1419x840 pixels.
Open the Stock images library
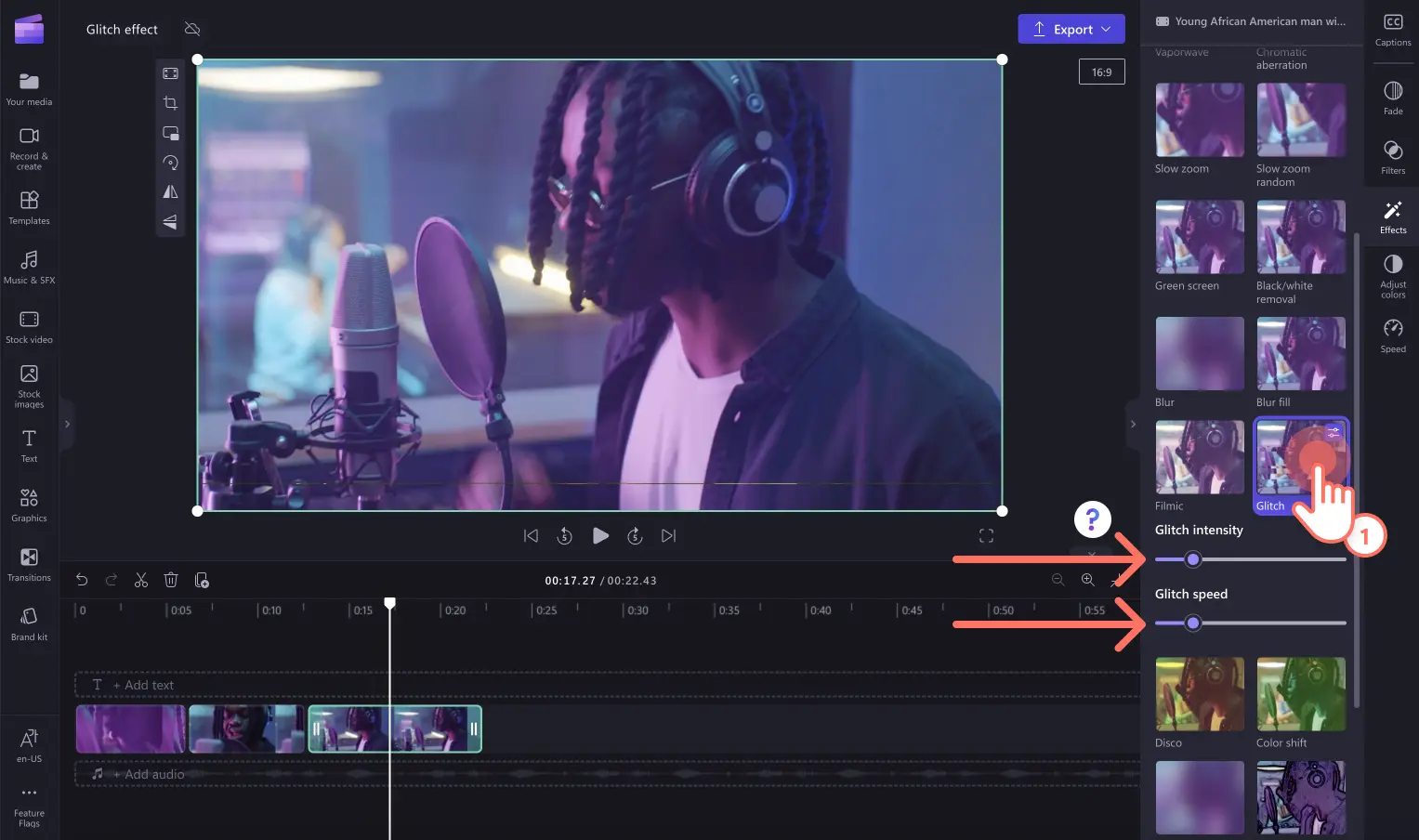point(29,387)
